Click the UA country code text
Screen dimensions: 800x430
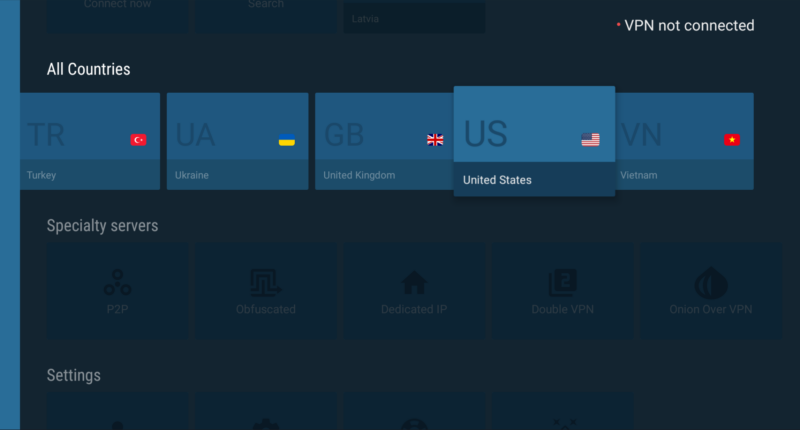(195, 135)
